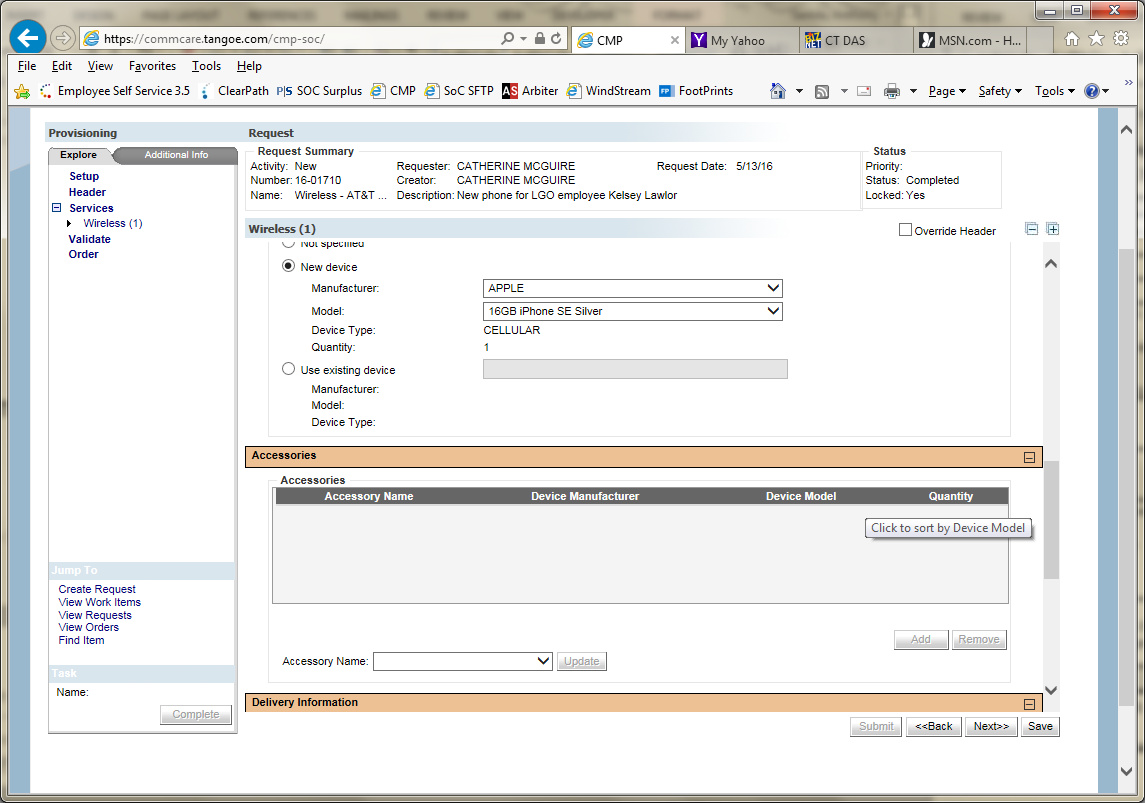Open the Favorites menu
Image resolution: width=1145 pixels, height=803 pixels.
point(152,66)
